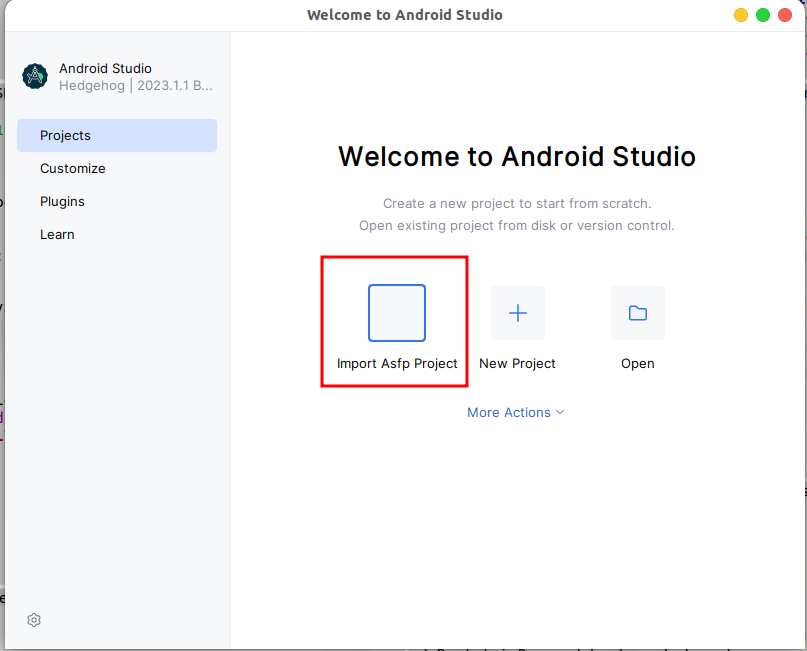Click the yellow minimize window button

point(741,15)
